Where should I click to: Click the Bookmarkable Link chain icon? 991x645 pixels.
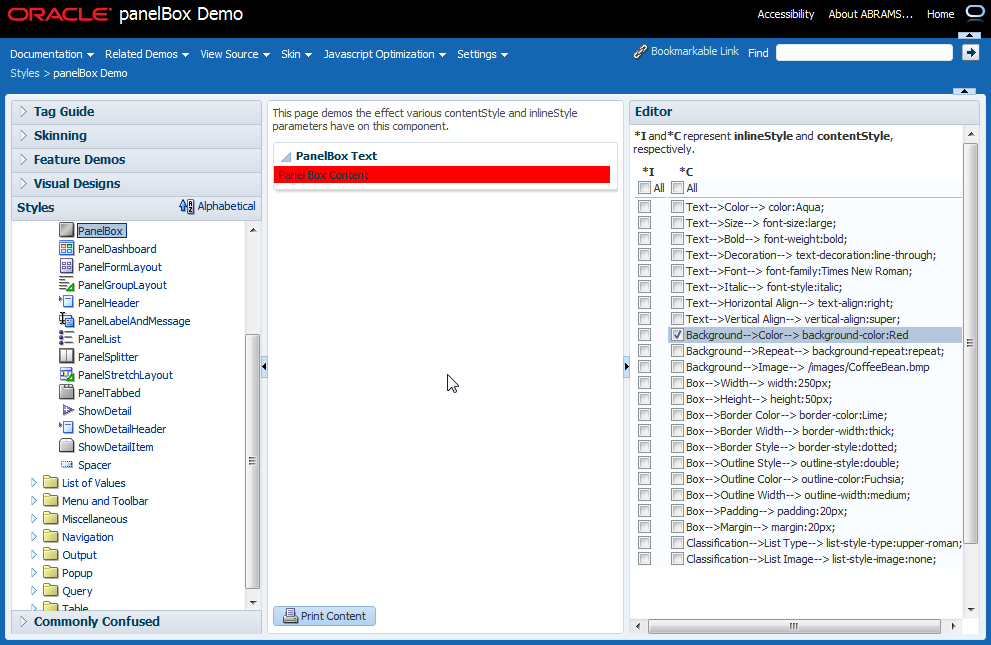640,52
